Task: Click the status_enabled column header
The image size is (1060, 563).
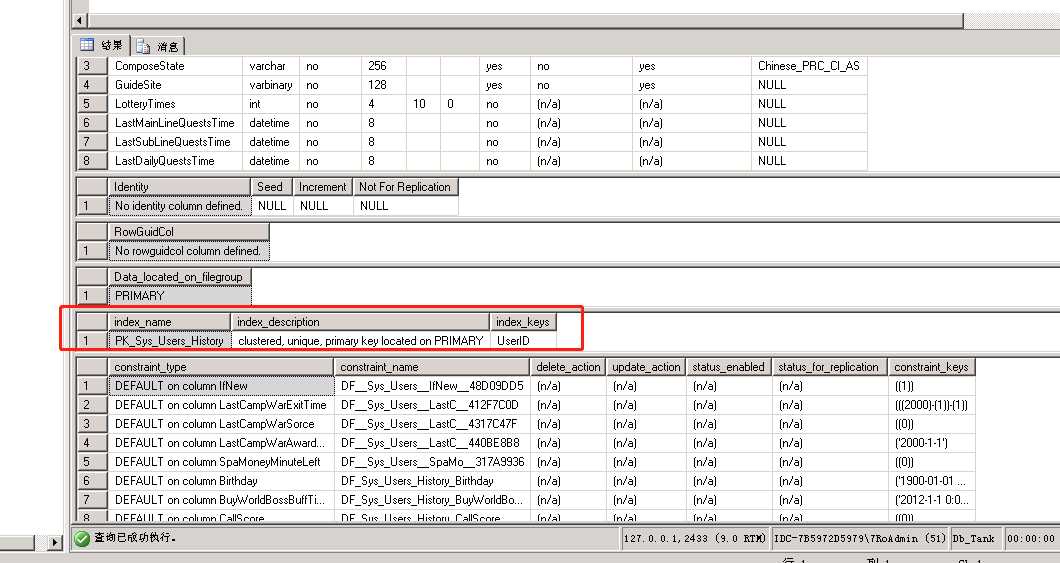Action: click(729, 366)
